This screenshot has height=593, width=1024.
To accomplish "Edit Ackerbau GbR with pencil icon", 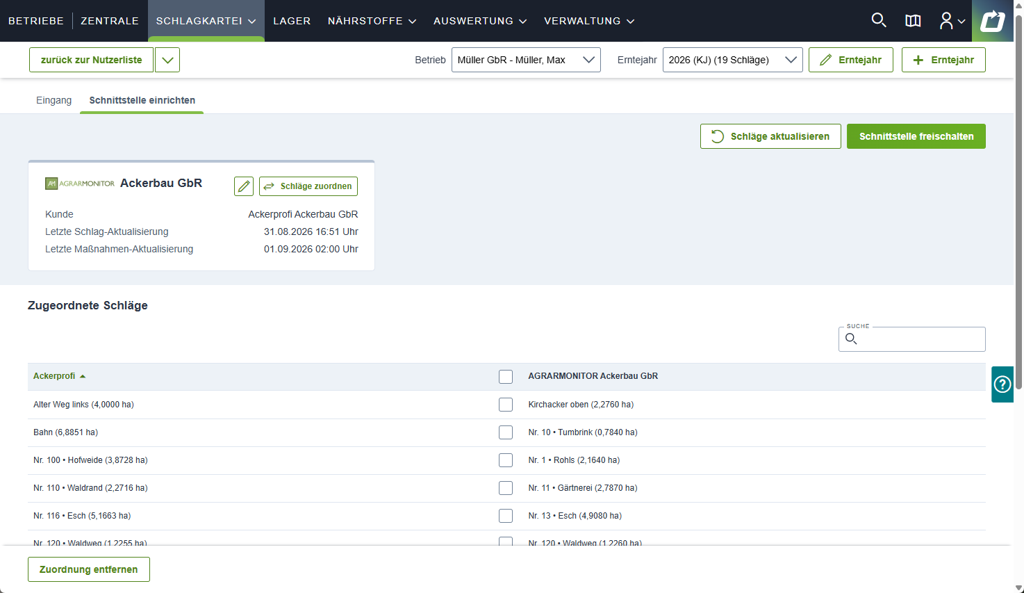I will (x=244, y=186).
